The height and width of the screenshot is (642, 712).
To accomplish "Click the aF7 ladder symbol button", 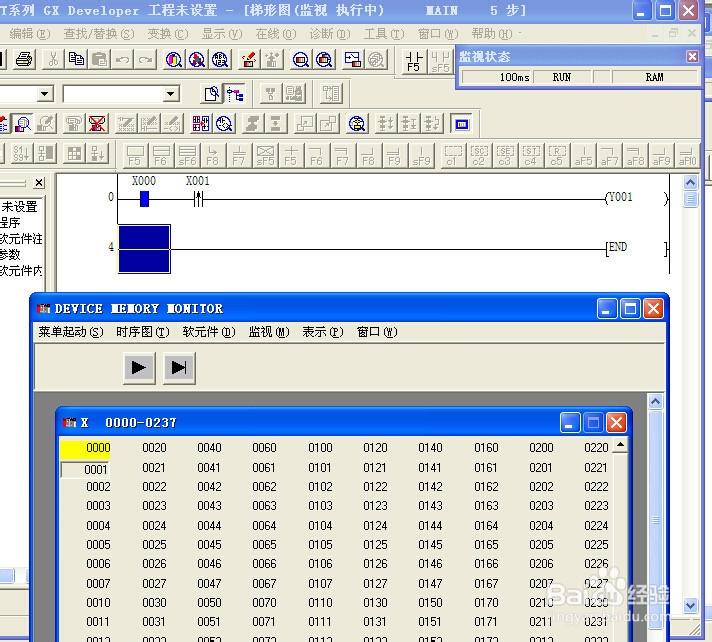I will [x=609, y=156].
